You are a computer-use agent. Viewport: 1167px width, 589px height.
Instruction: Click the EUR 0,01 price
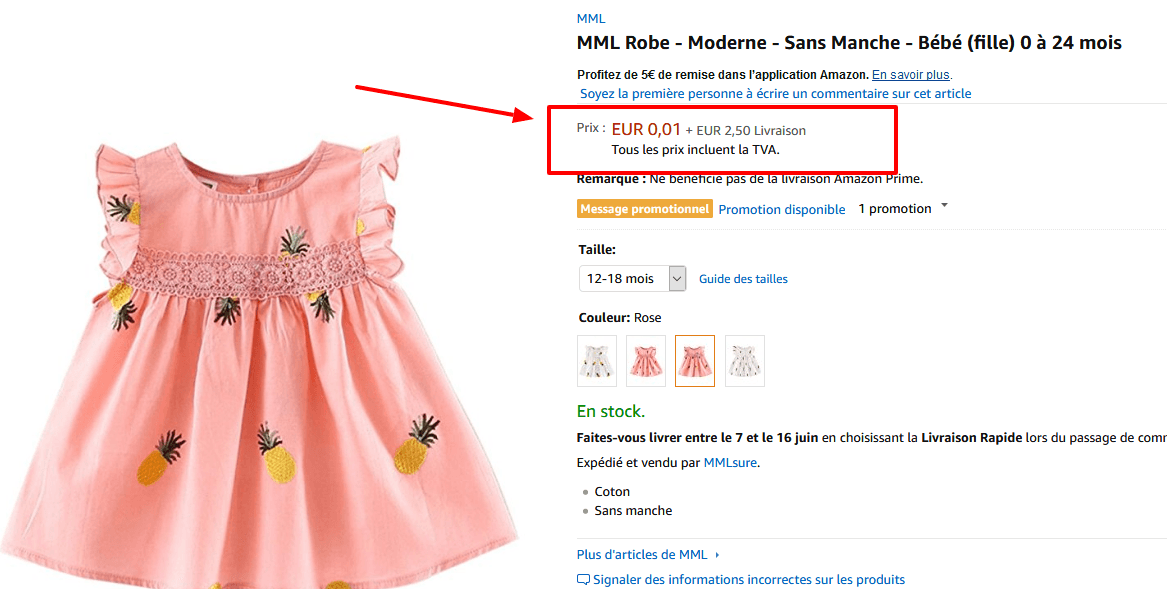(643, 128)
